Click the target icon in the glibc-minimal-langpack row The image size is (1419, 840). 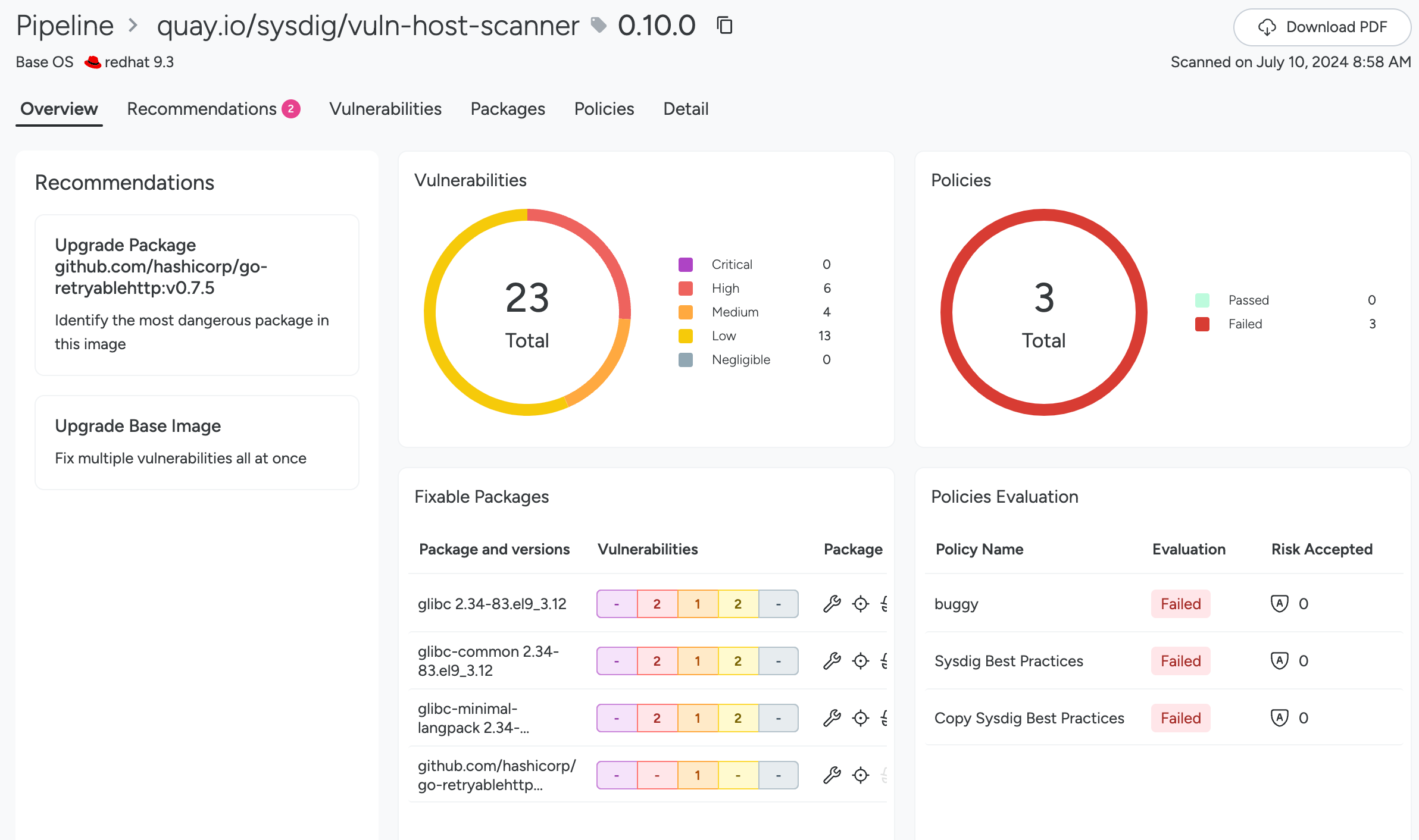click(861, 718)
